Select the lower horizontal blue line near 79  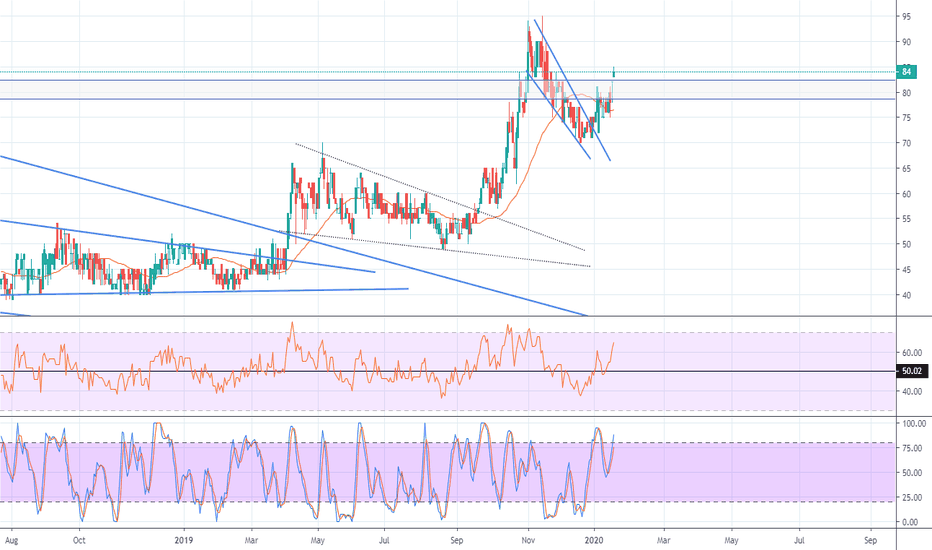tap(447, 99)
